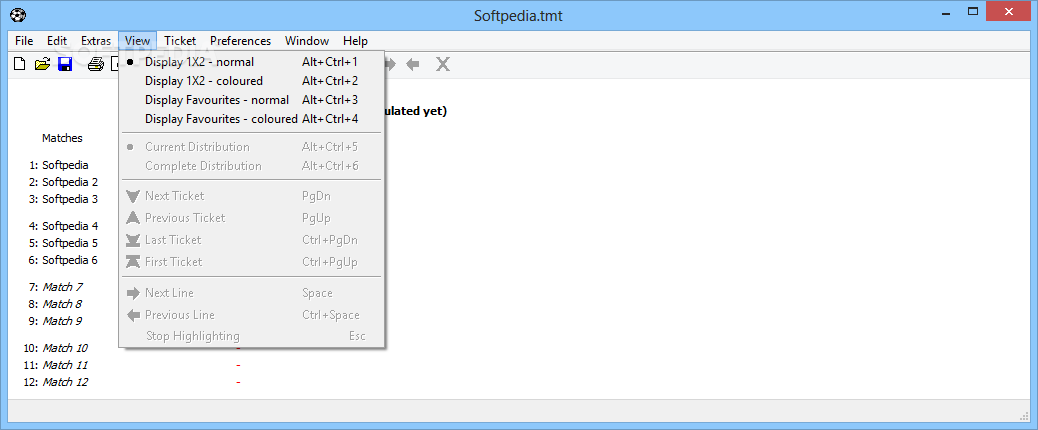Choose Complete Distribution option
The width and height of the screenshot is (1038, 430).
[x=252, y=166]
